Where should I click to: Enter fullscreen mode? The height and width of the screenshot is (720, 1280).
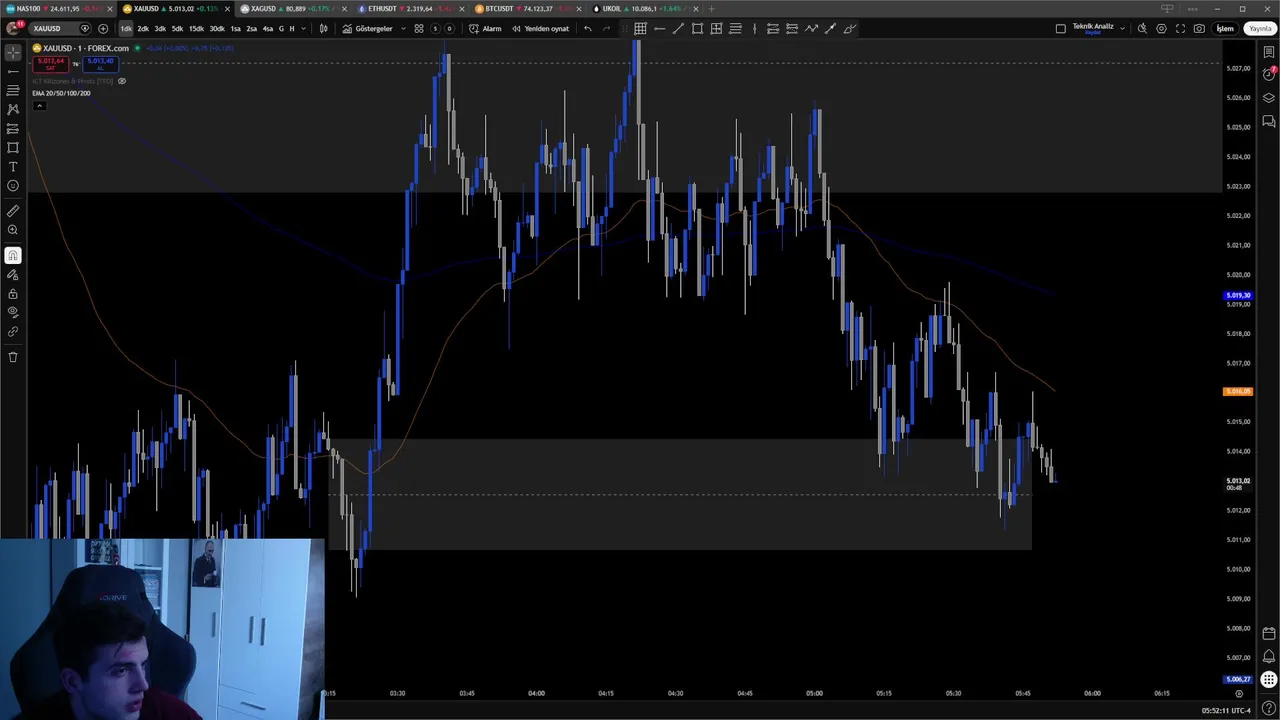click(1180, 29)
